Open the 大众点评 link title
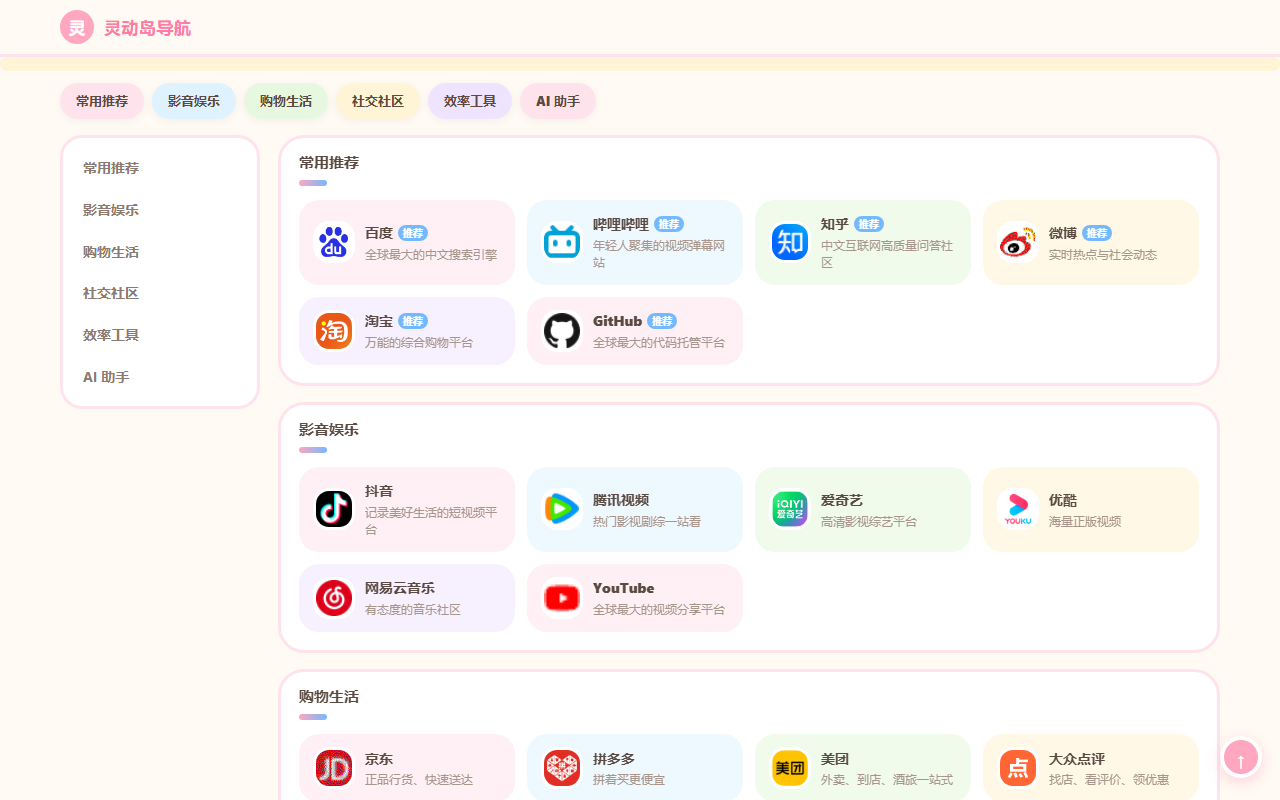This screenshot has width=1280, height=800. point(1077,759)
